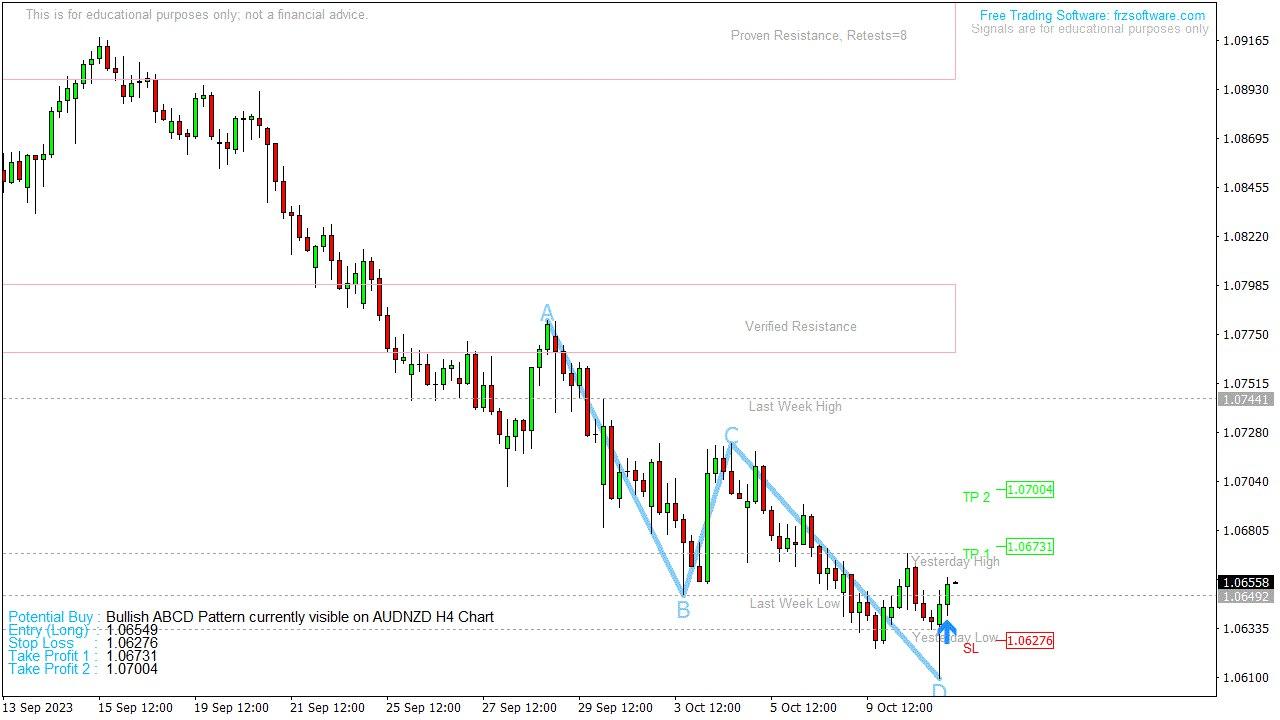Click the 'Stop Loss' value 1.06276 in panel

click(x=132, y=643)
